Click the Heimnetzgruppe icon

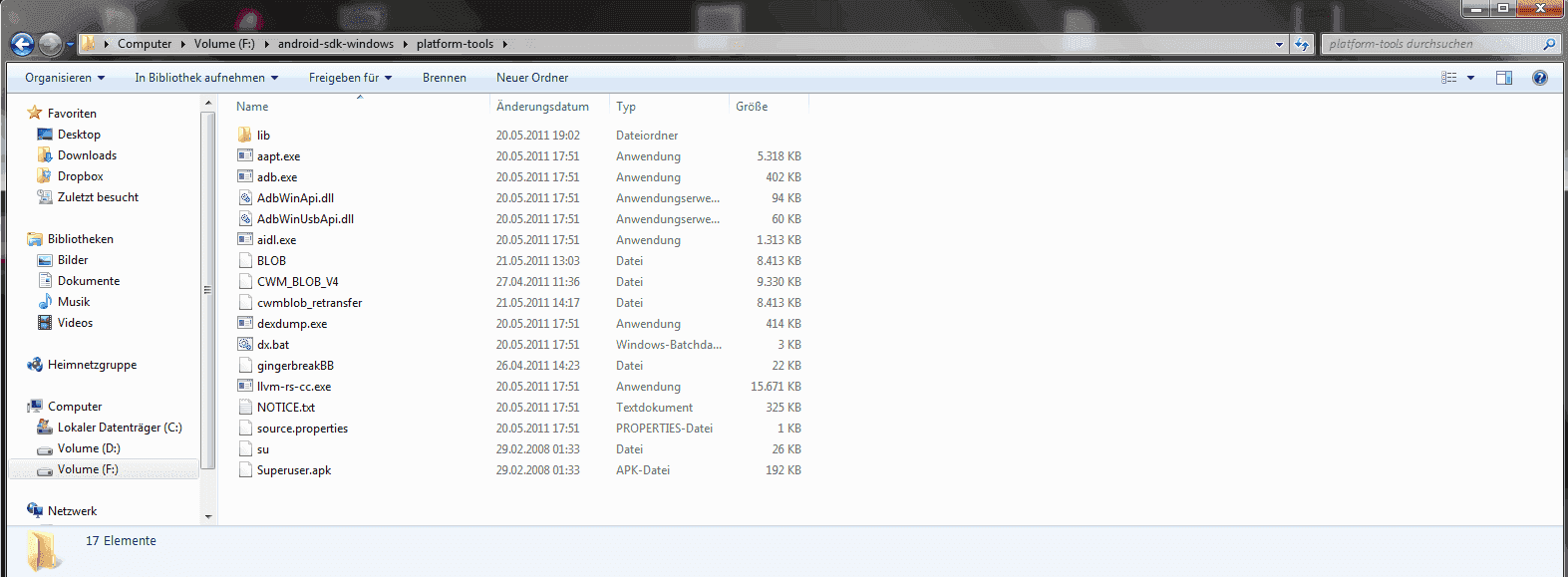tap(35, 365)
